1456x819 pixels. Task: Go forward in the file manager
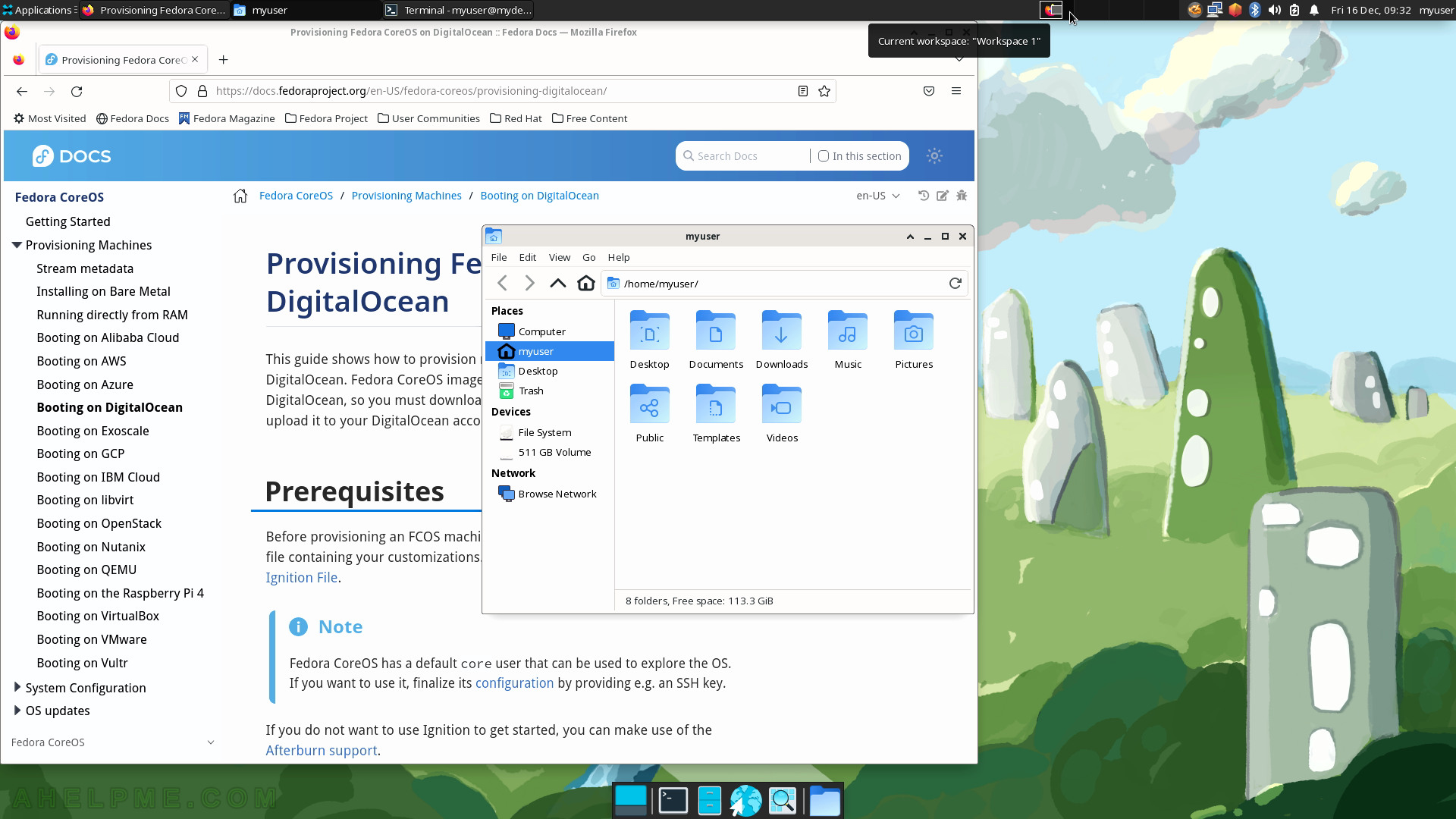tap(529, 283)
